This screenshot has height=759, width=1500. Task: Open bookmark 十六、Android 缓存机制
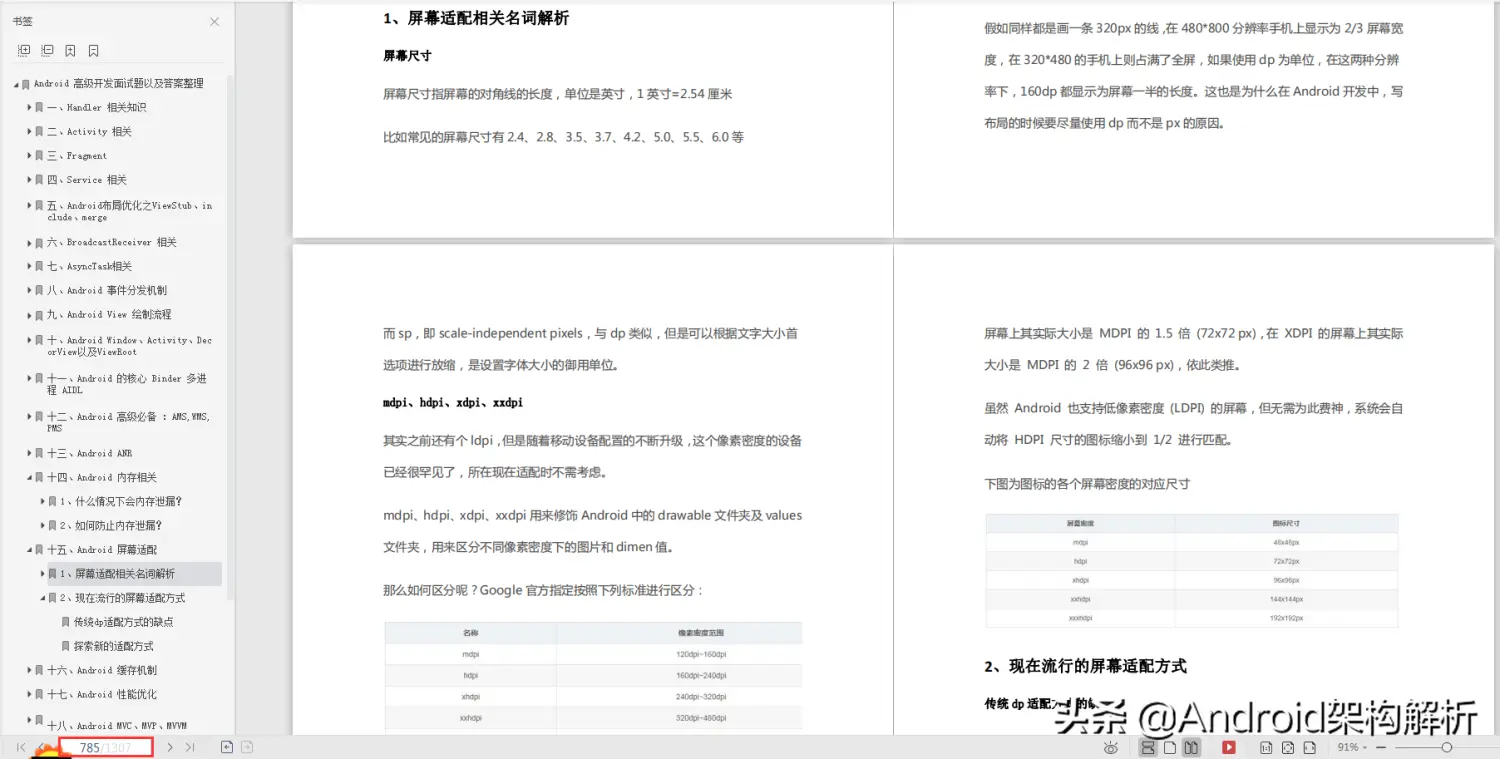(102, 670)
